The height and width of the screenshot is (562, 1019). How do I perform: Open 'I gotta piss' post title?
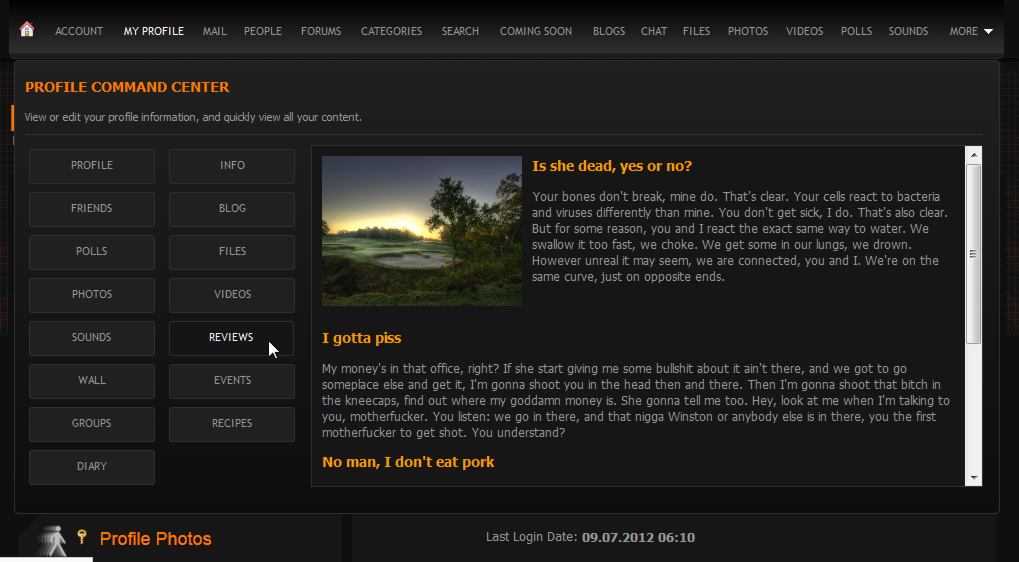361,338
